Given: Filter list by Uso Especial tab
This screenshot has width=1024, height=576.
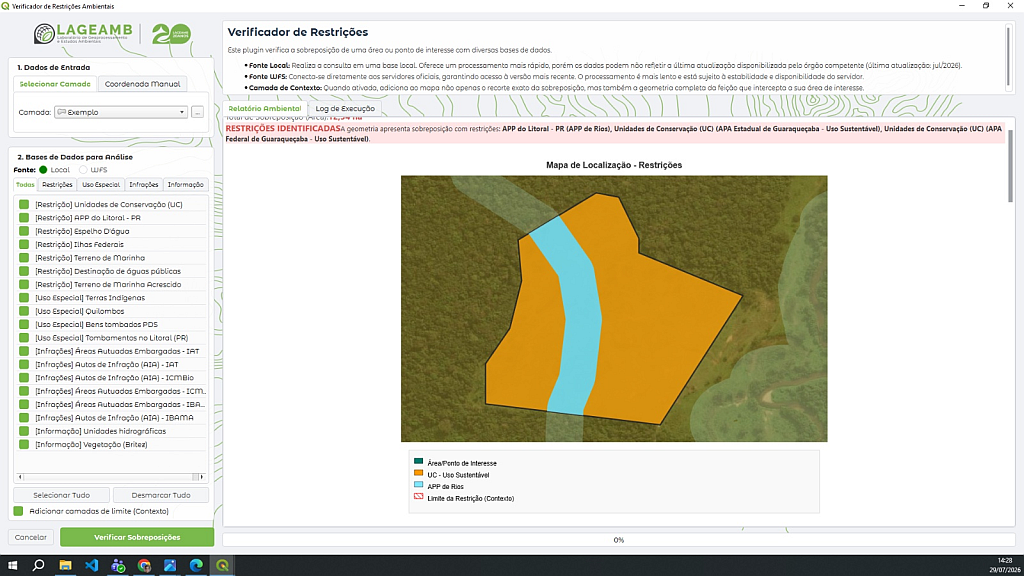Looking at the screenshot, I should pyautogui.click(x=101, y=185).
